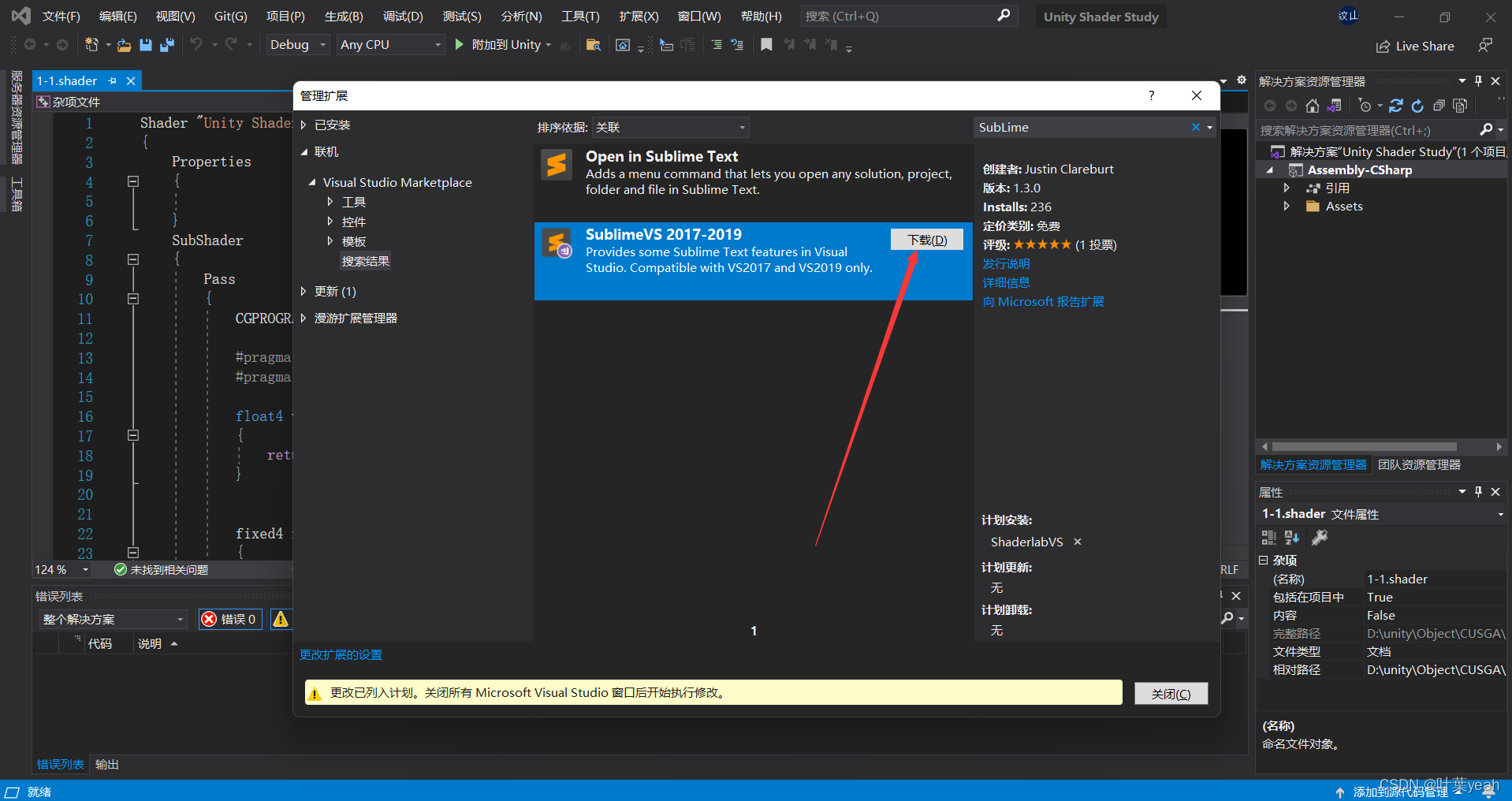1512x801 pixels.
Task: Click the Home icon in Solution Explorer
Action: click(1313, 106)
